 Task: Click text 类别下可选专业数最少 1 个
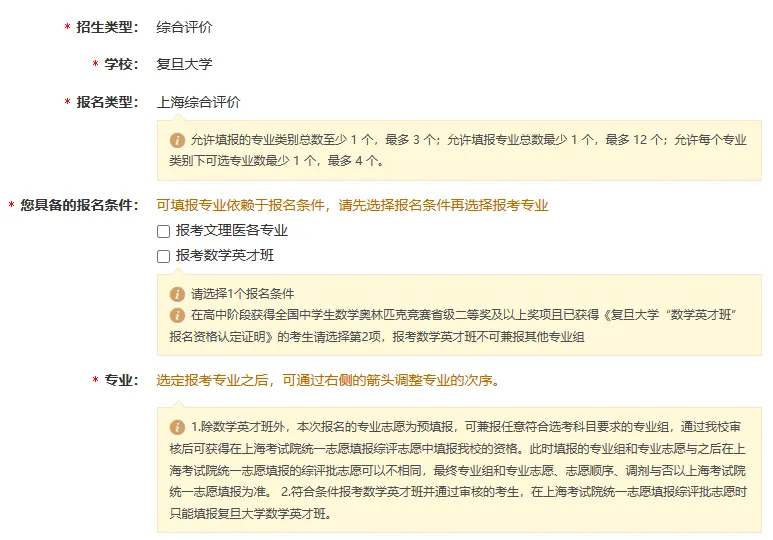point(276,161)
